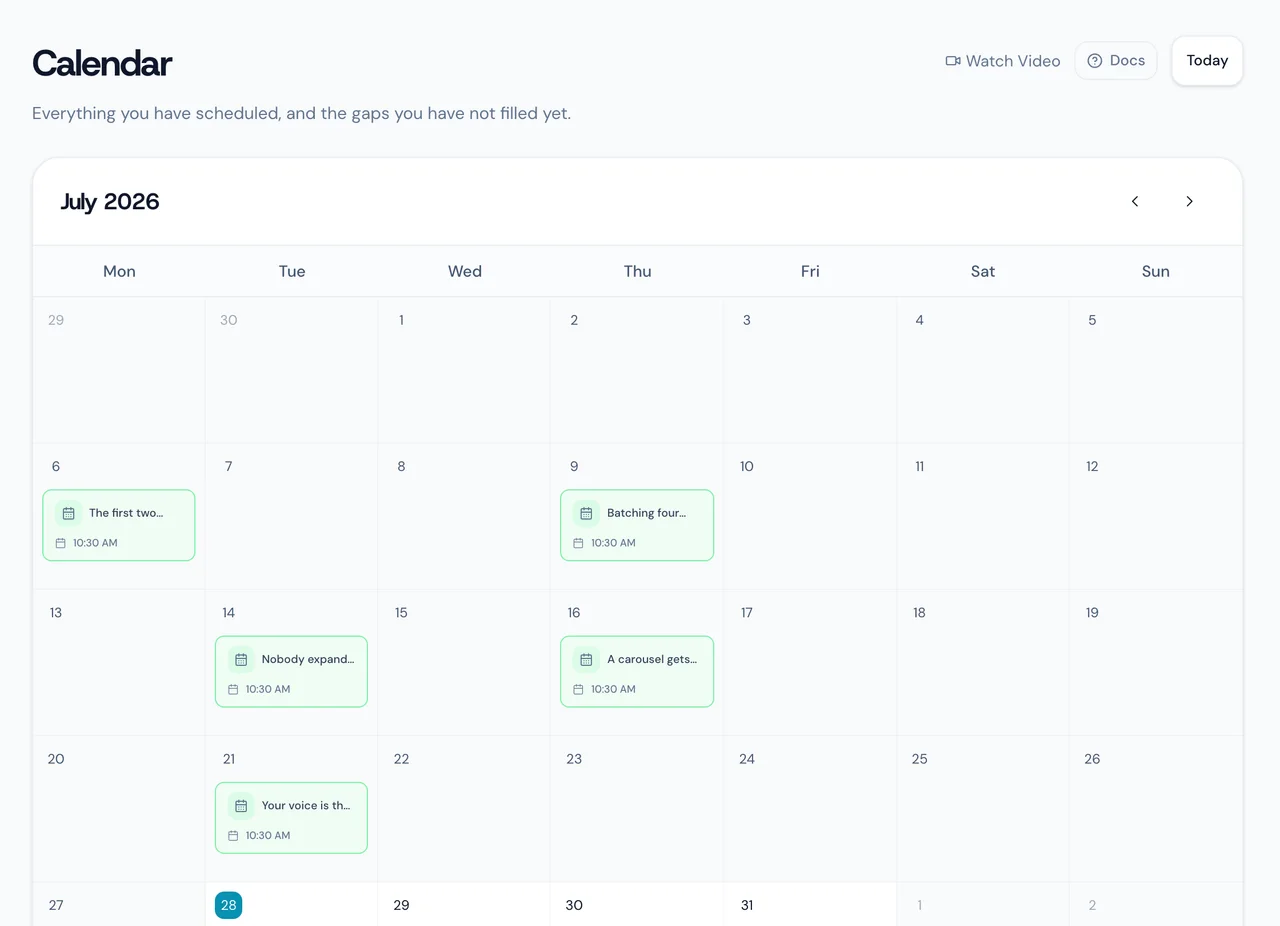Click 10:30 AM time on July 21 event
1280x926 pixels.
point(268,835)
